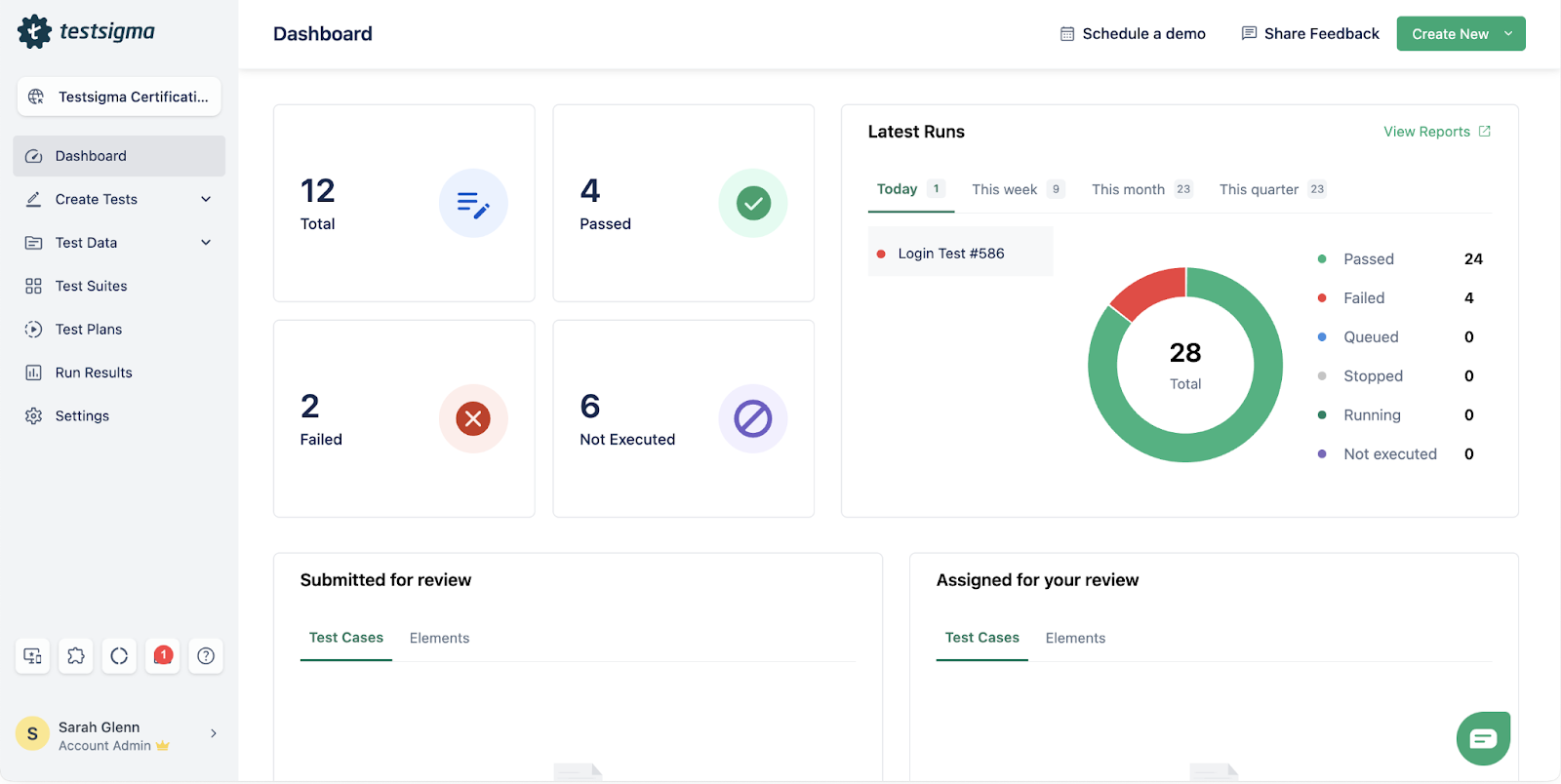Click the Passed legend entry
This screenshot has width=1561, height=784.
click(x=1399, y=259)
